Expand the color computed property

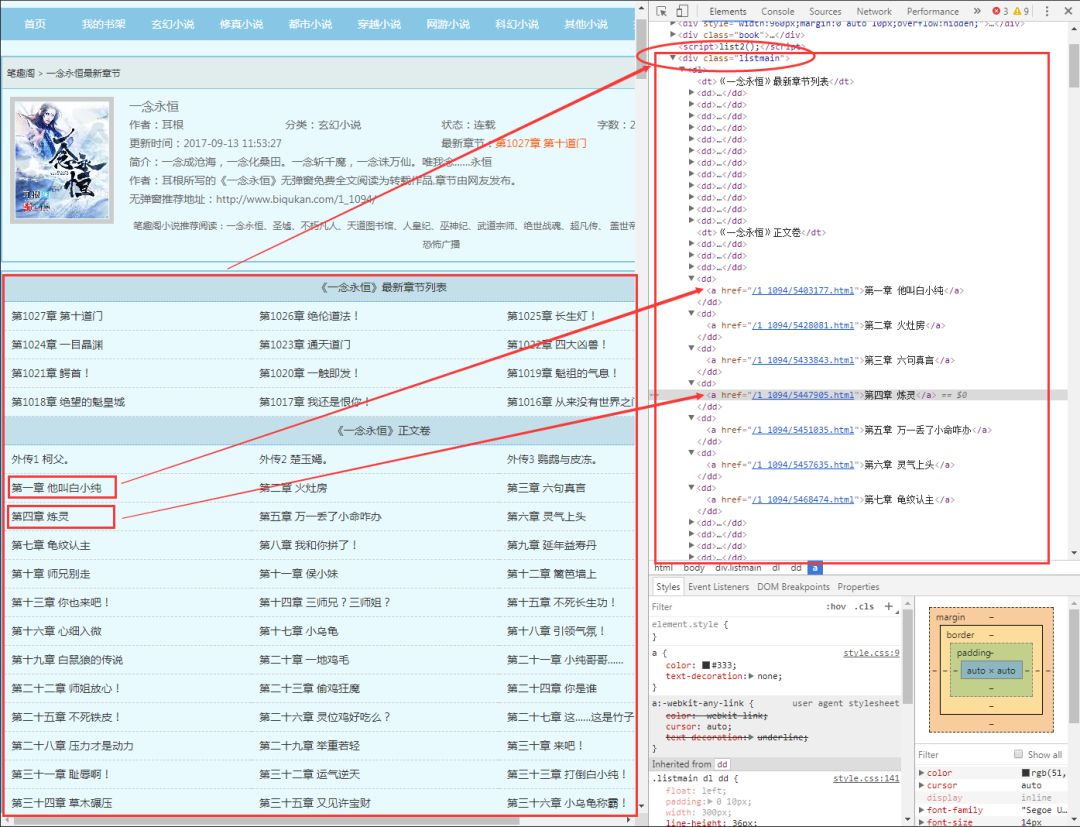(x=922, y=773)
